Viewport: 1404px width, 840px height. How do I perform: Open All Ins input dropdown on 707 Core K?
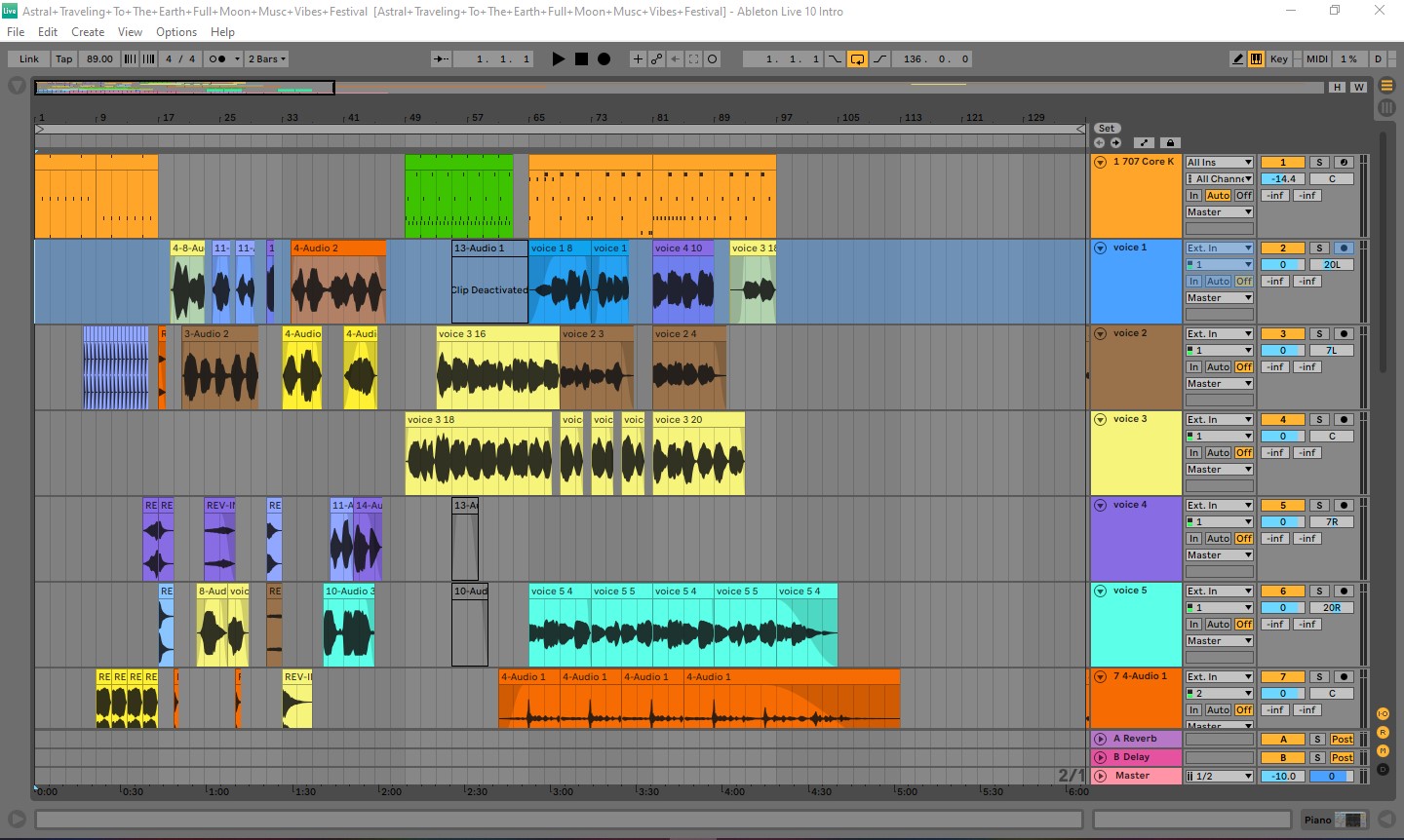1219,163
